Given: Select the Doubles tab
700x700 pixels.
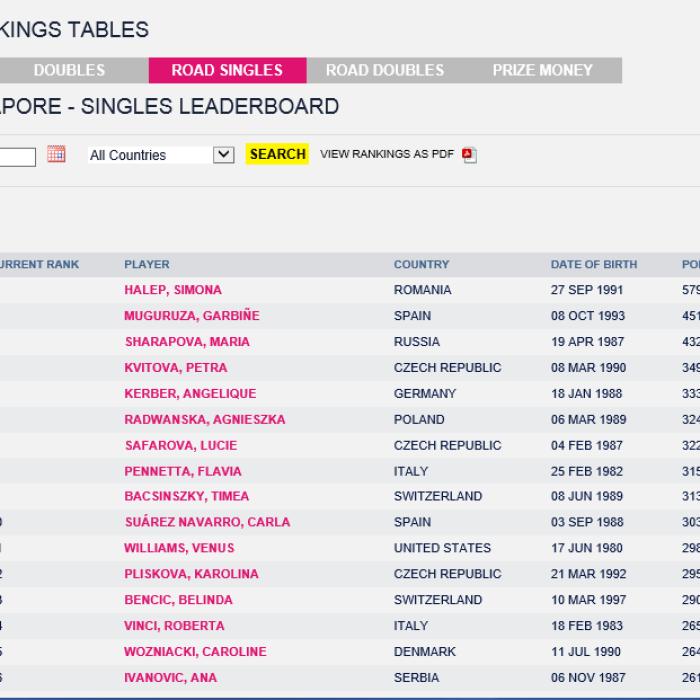Looking at the screenshot, I should coord(69,70).
